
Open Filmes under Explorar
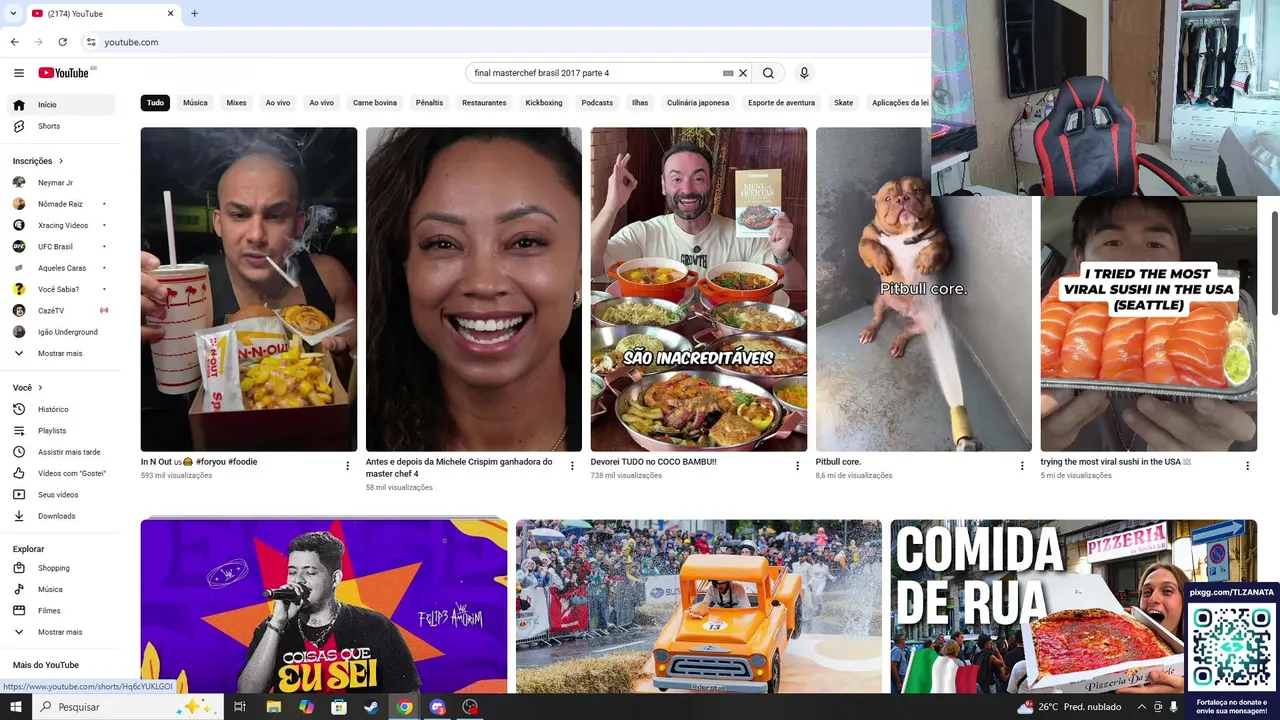click(x=62, y=611)
